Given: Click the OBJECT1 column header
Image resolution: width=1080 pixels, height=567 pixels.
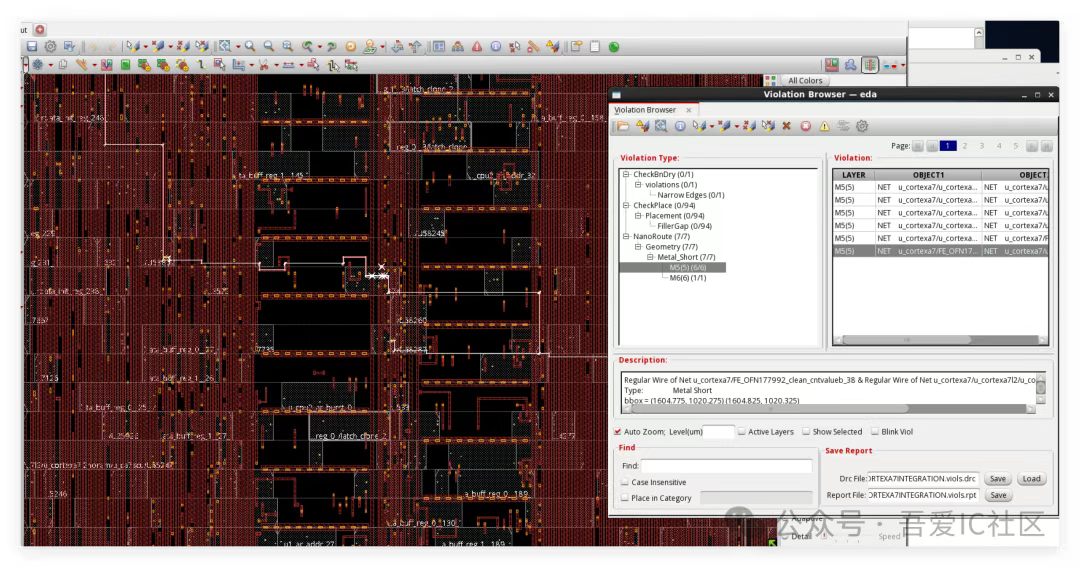Looking at the screenshot, I should coord(928,175).
